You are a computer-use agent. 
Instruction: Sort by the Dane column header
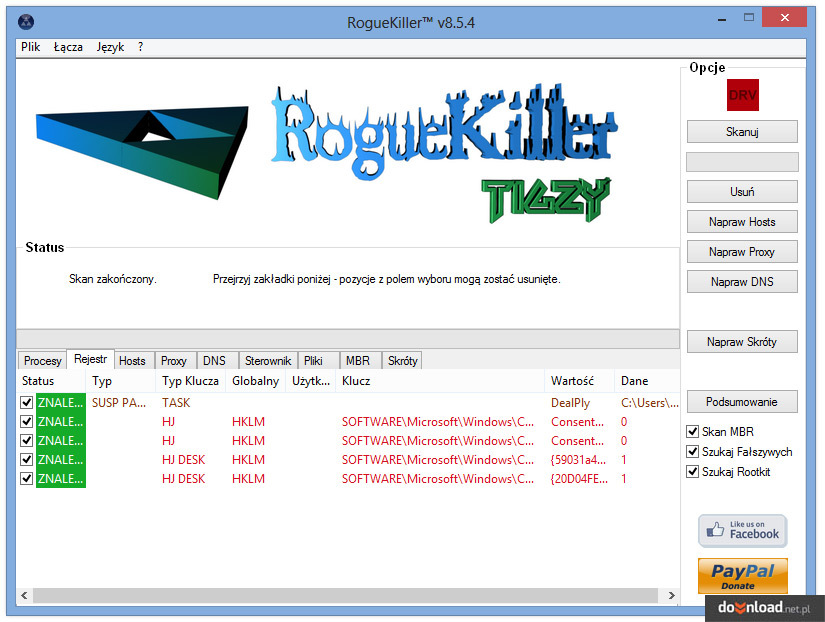[x=647, y=380]
